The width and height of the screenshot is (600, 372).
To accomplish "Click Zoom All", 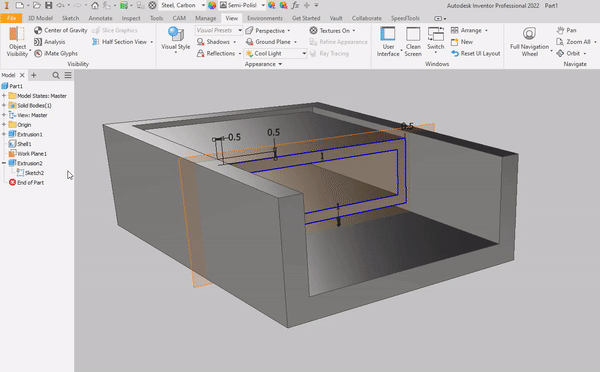I will (573, 42).
